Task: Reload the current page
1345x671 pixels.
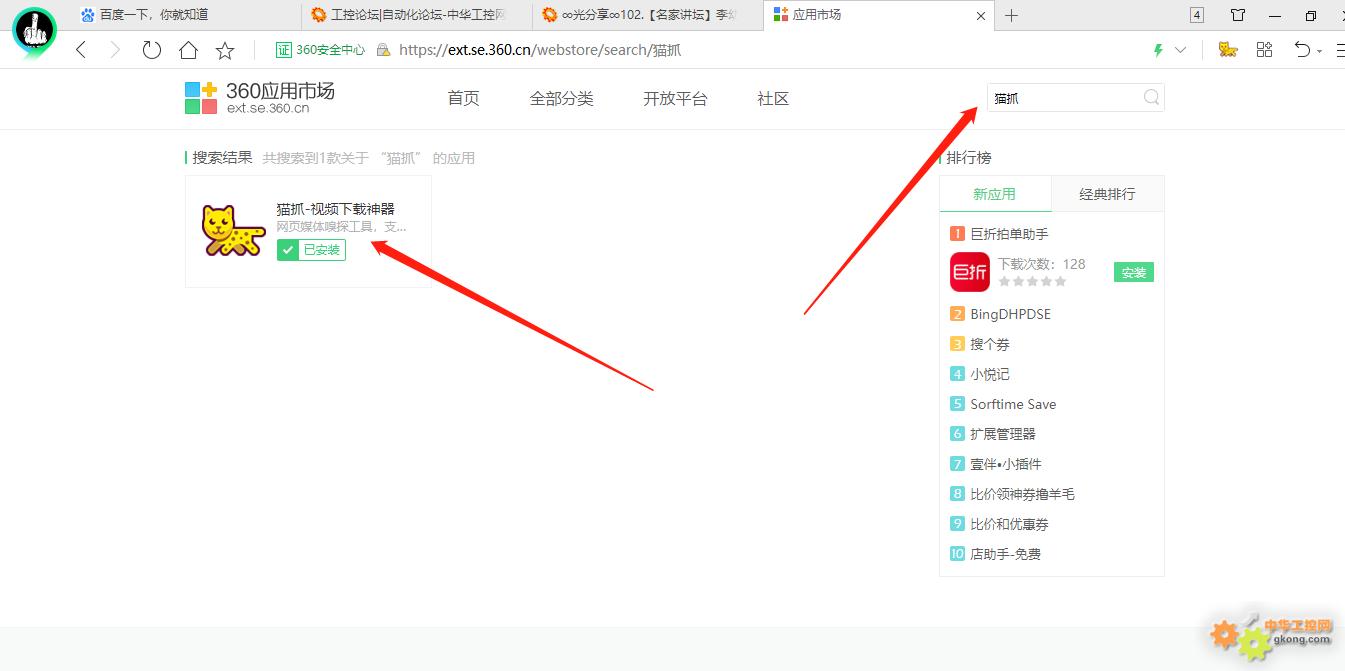Action: [152, 50]
